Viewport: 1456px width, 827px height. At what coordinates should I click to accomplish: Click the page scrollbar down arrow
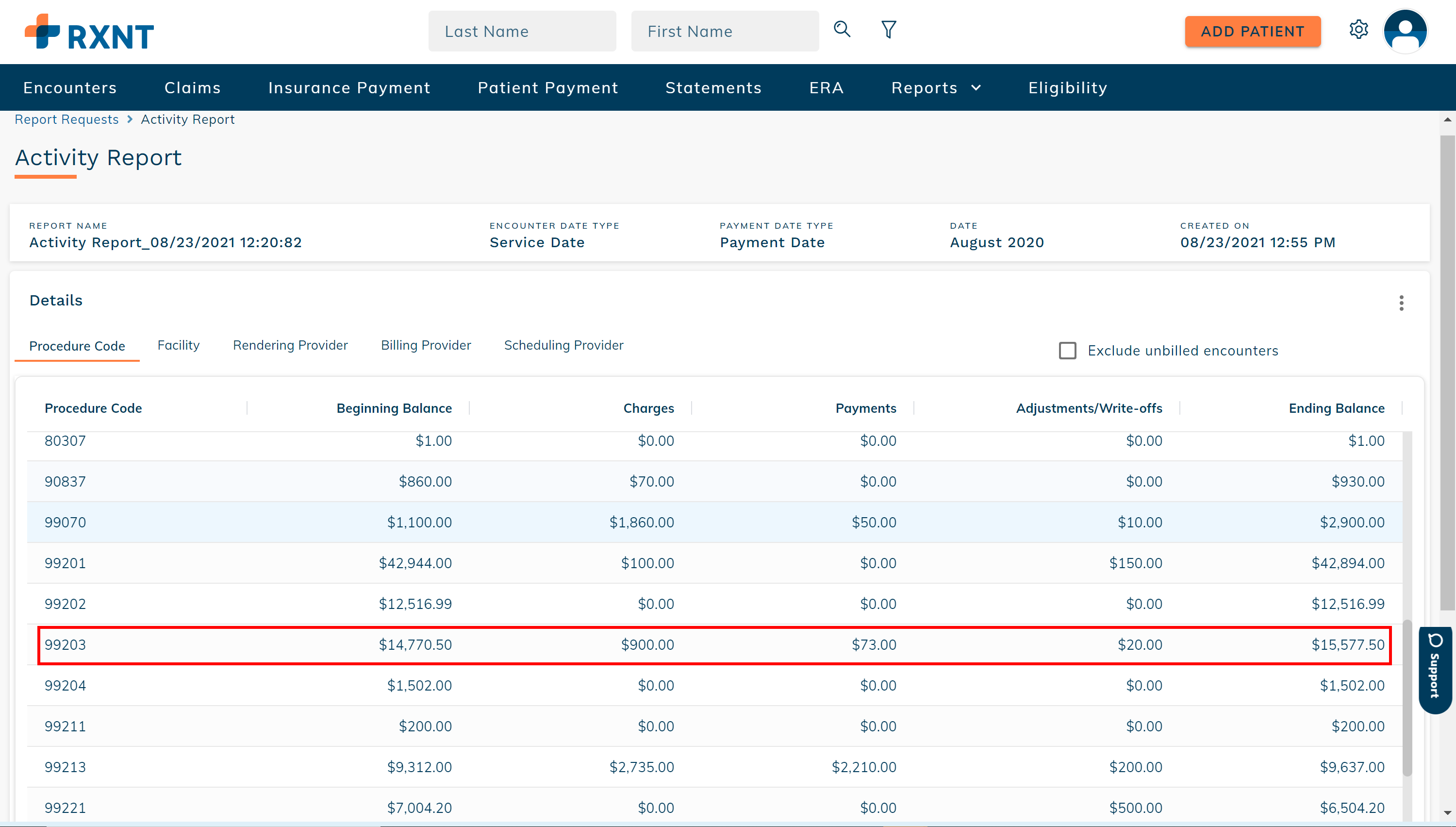click(1447, 813)
